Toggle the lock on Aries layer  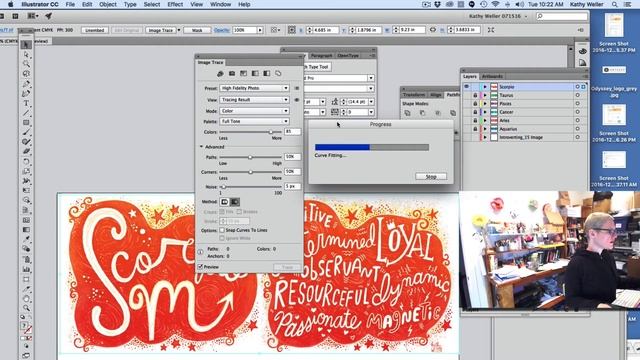475,121
